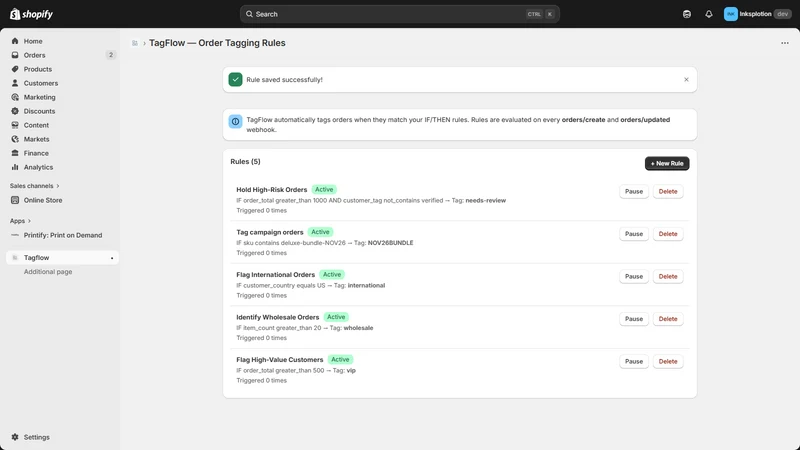Pause the Flag International Orders rule
The width and height of the screenshot is (800, 450).
pyautogui.click(x=634, y=276)
